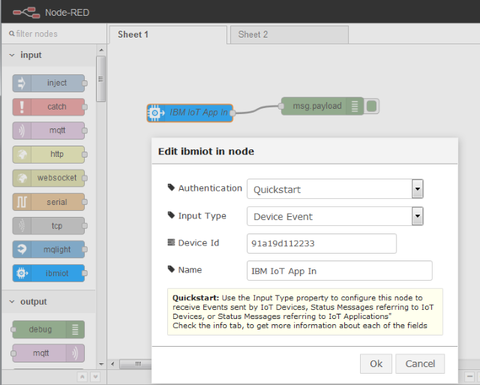Select the websocket input node
Image resolution: width=480 pixels, height=385 pixels.
click(49, 178)
